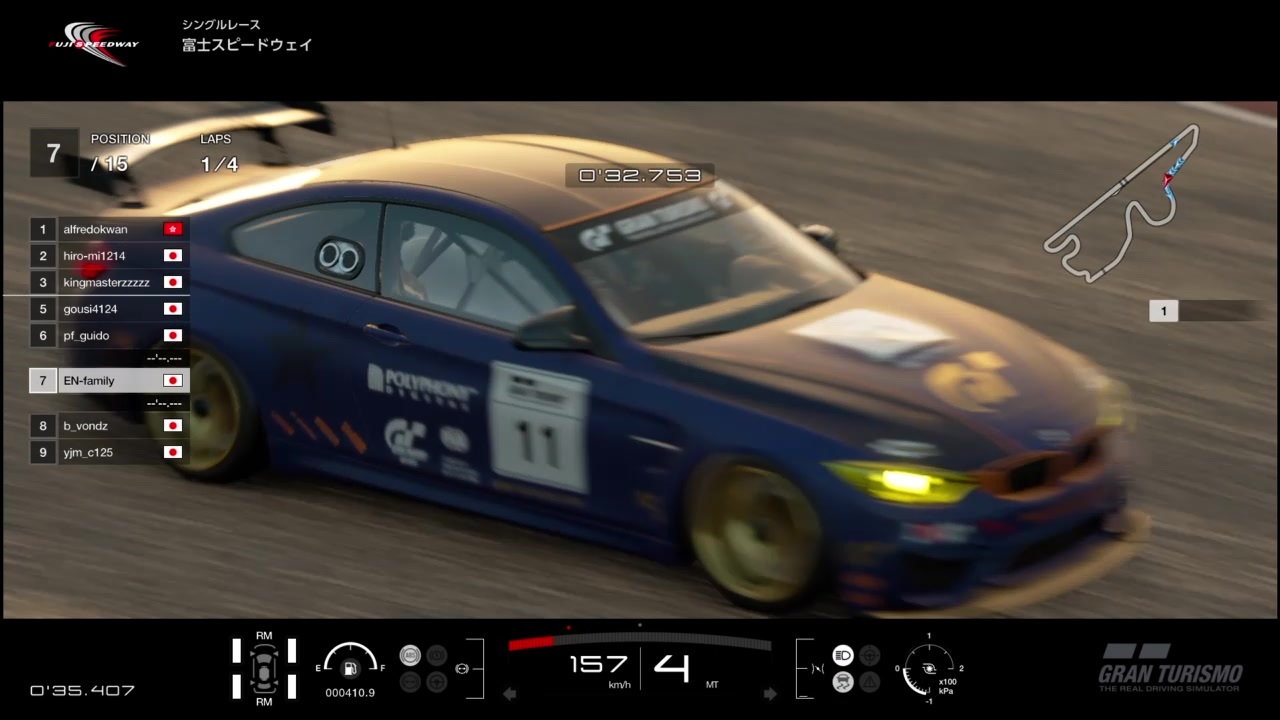Screen dimensions: 1280x720
Task: Click the Japan flag beside kingmasterzzzzz
Action: (x=173, y=282)
